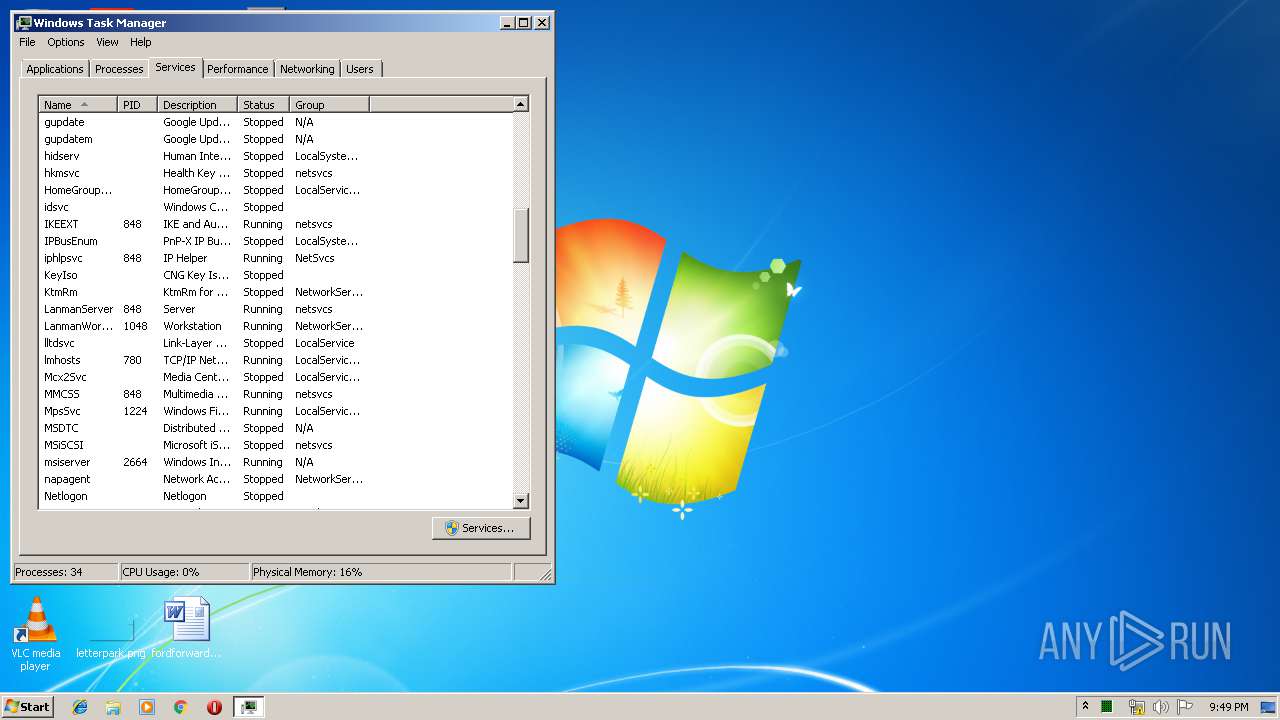Select the gupdate service row
Image resolution: width=1280 pixels, height=720 pixels.
275,122
